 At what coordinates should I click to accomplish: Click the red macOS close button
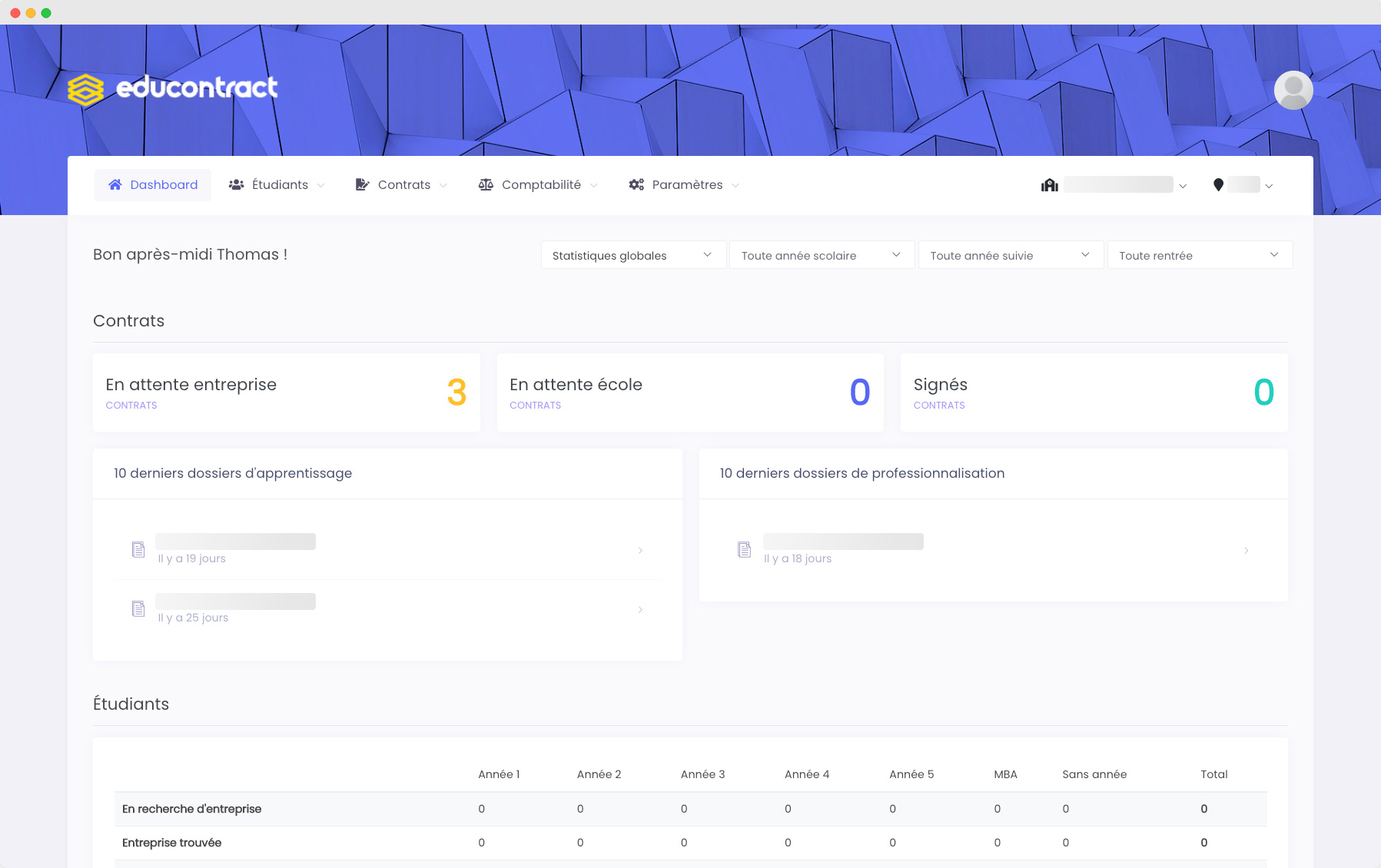point(15,13)
